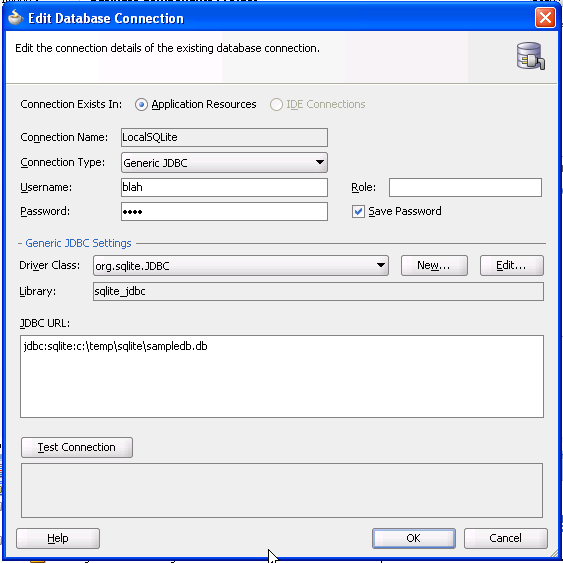Close the Edit Database Connection dialog
Viewport: 563px width, 563px height.
pyautogui.click(x=545, y=17)
